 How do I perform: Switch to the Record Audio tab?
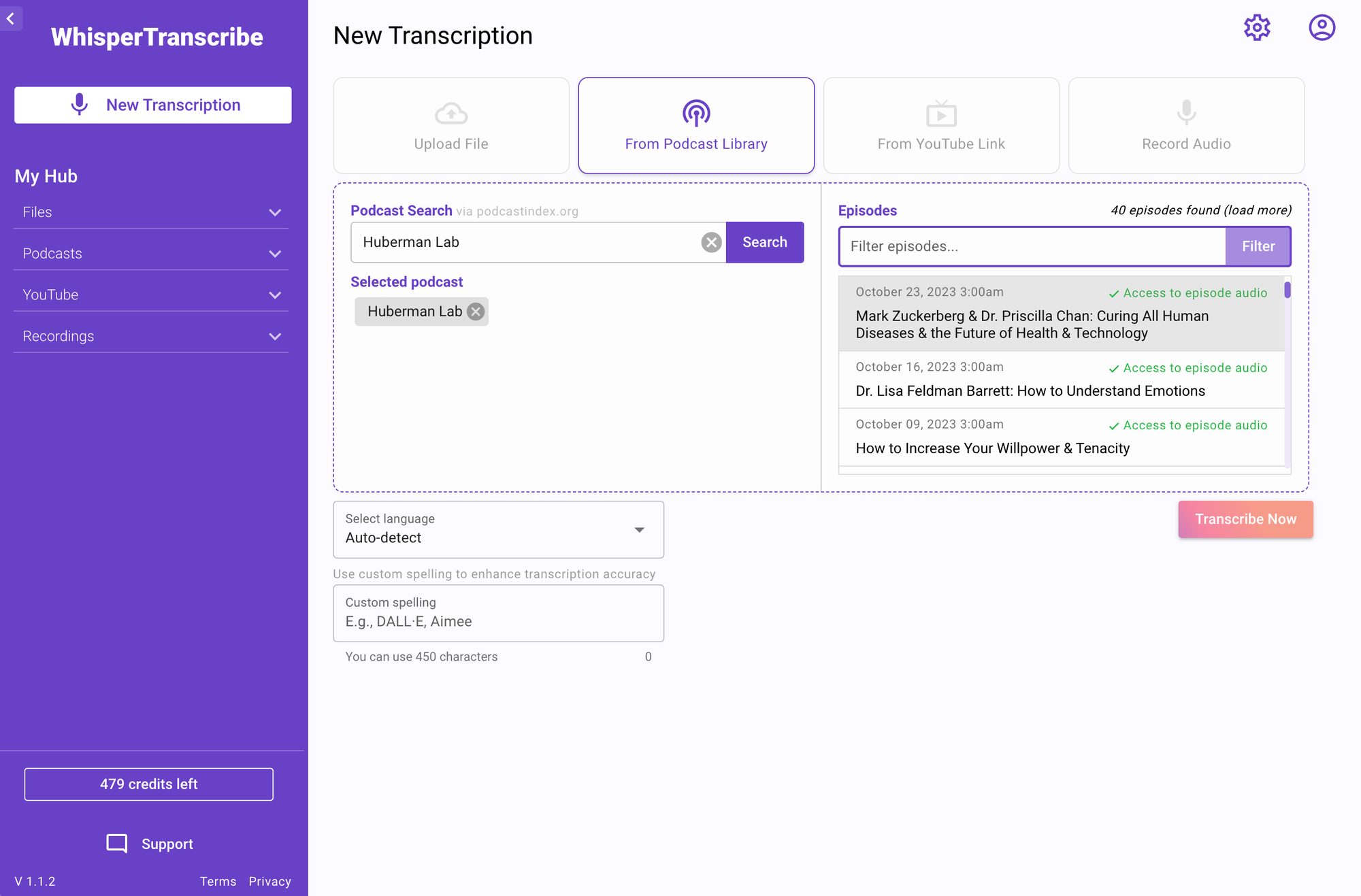(1186, 125)
